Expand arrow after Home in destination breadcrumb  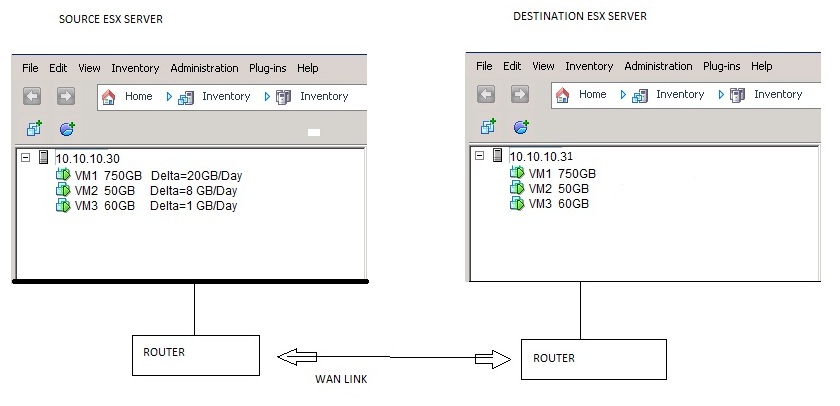coord(623,95)
